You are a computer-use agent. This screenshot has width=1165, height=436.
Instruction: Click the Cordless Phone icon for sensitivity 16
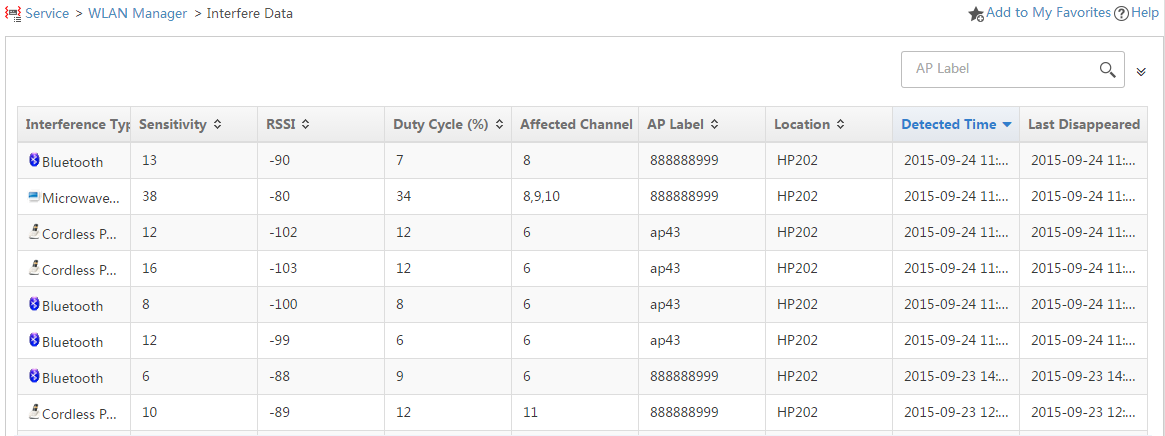click(33, 268)
